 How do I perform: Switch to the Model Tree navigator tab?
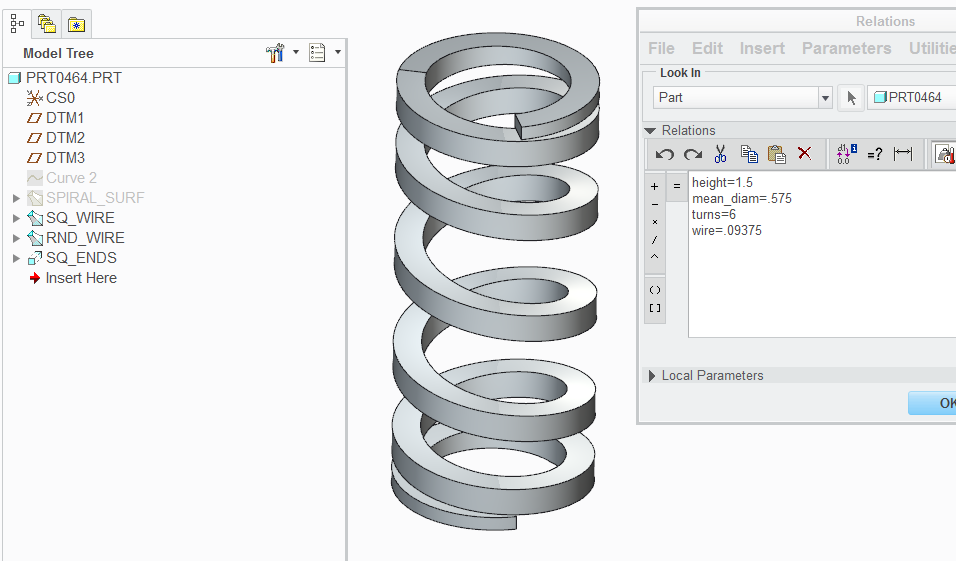[x=17, y=24]
